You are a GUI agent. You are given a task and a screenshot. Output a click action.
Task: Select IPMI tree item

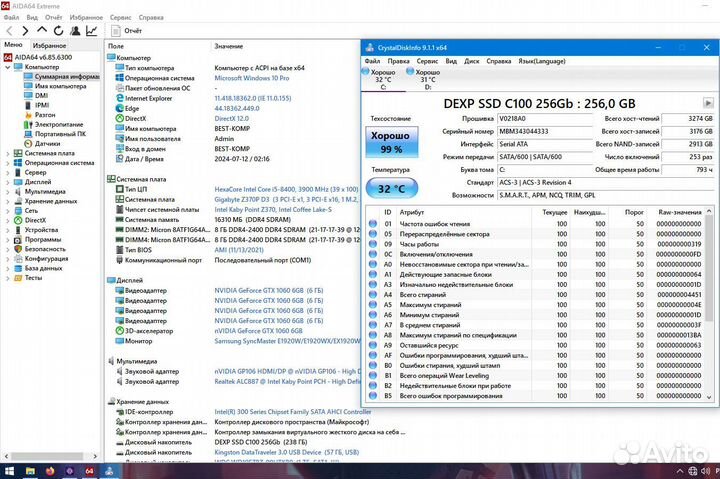[37, 105]
